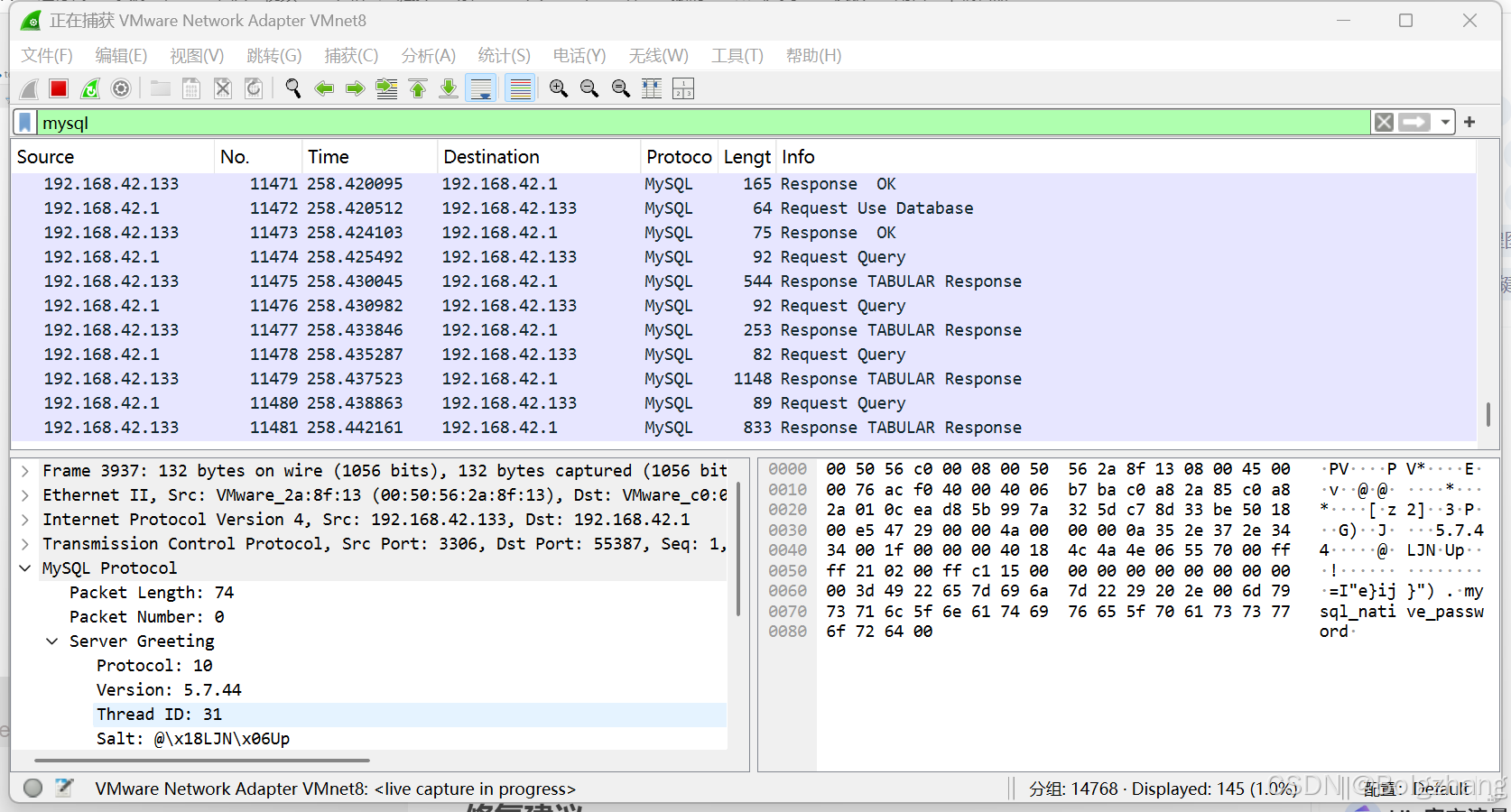Open the 工具(T) menu
This screenshot has width=1511, height=812.
point(737,56)
